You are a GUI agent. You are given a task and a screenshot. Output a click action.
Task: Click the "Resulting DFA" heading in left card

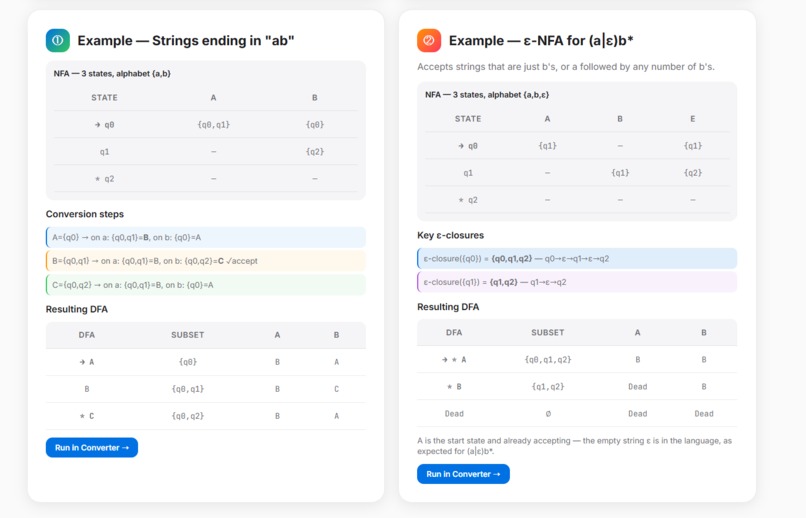[77, 309]
